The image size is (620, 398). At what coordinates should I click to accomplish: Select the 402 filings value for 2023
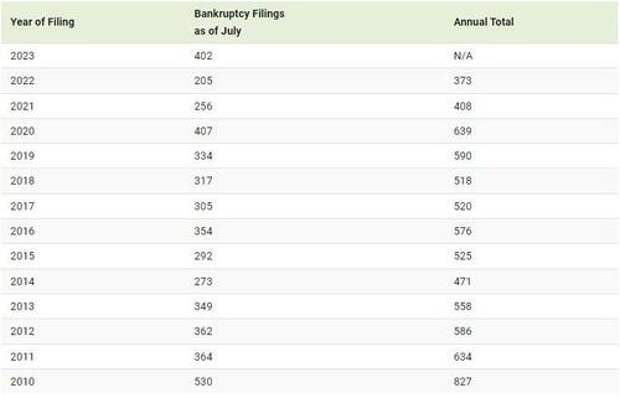(203, 56)
